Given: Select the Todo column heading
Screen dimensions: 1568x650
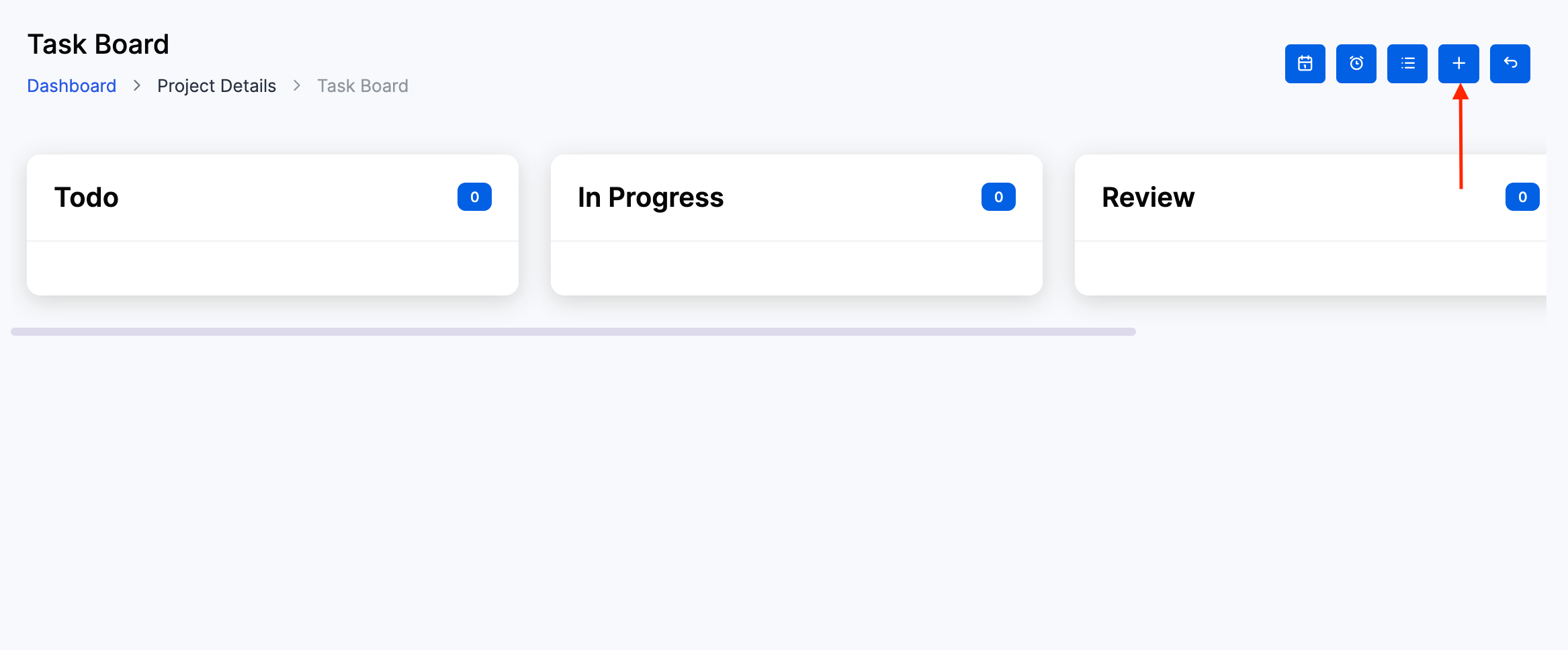Looking at the screenshot, I should (x=87, y=197).
